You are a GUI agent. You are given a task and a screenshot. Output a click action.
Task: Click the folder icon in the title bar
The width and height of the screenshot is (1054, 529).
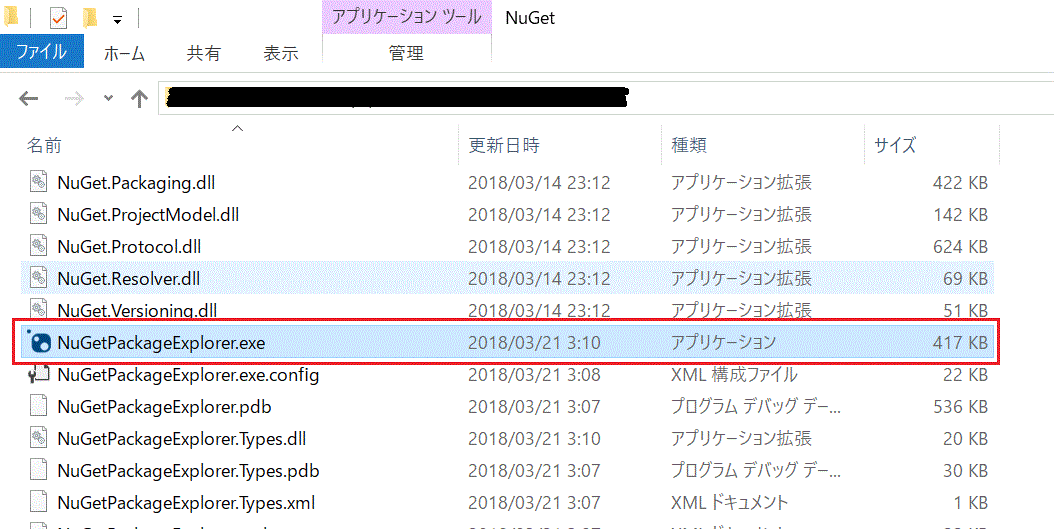click(x=11, y=17)
